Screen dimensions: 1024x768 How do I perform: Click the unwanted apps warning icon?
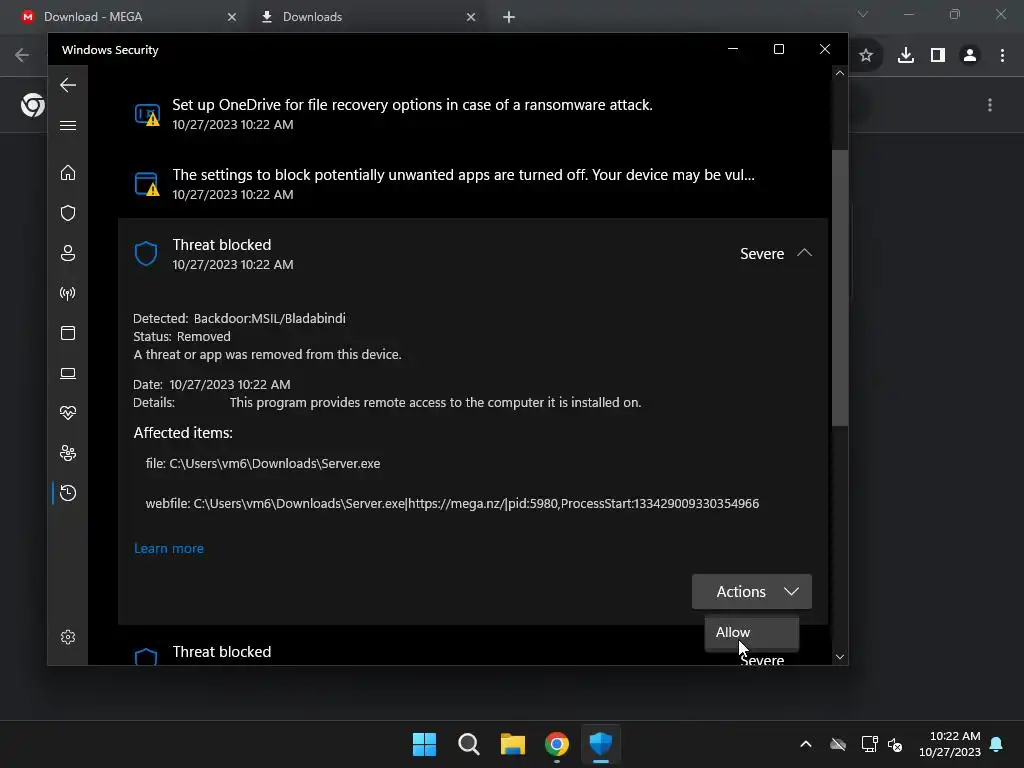(147, 184)
